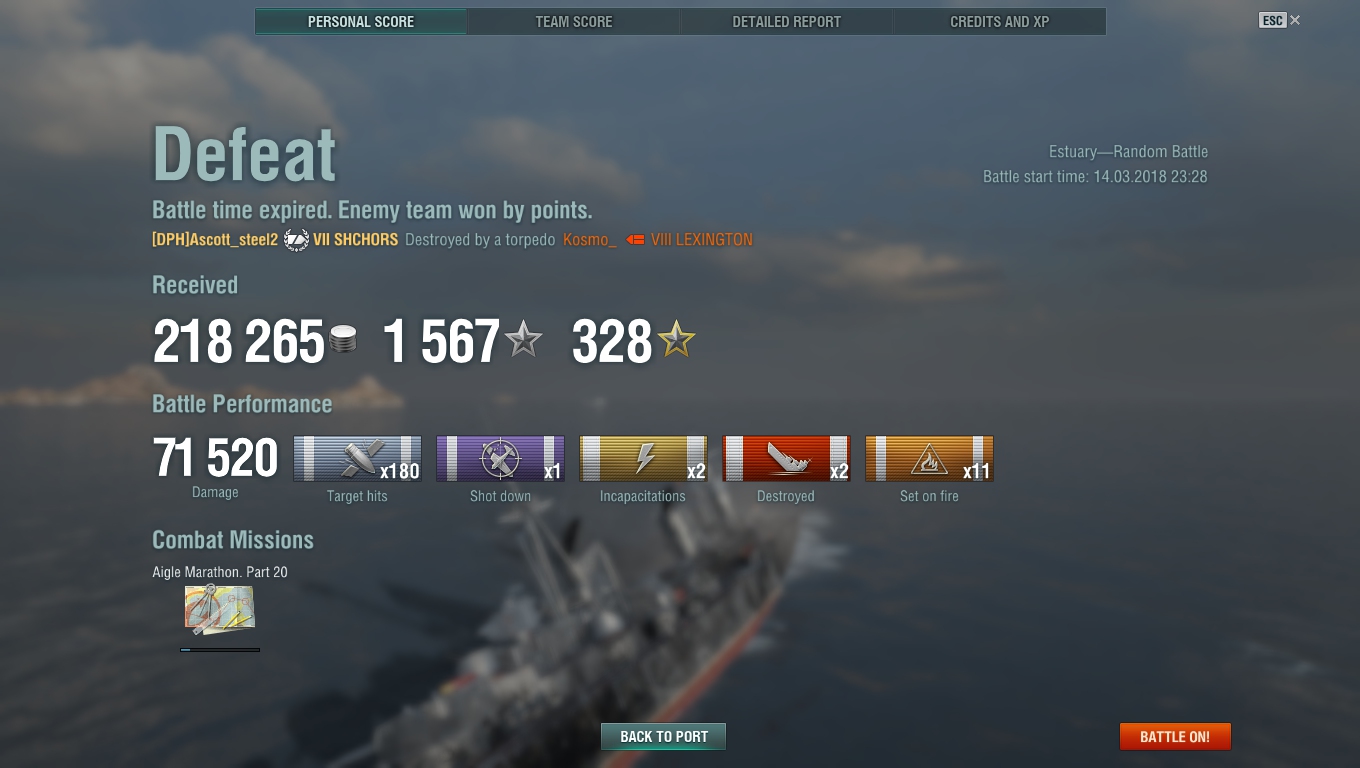Switch to the Credits and XP tab
Viewport: 1360px width, 768px height.
coord(1000,21)
